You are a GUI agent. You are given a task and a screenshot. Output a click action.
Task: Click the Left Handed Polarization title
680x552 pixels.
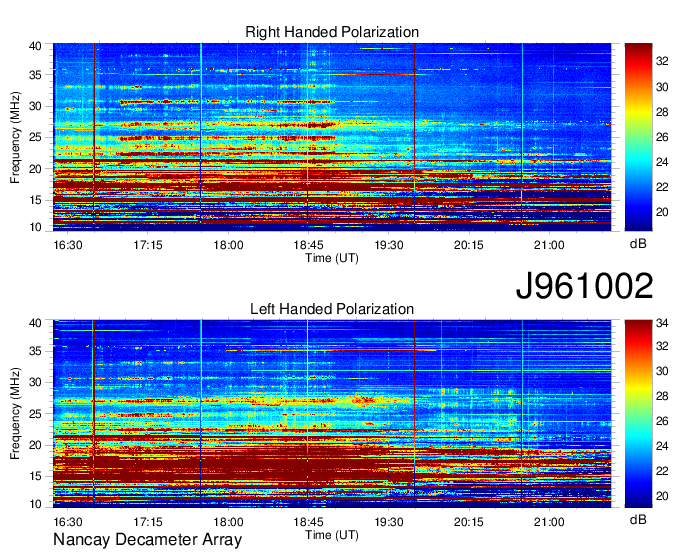click(332, 309)
